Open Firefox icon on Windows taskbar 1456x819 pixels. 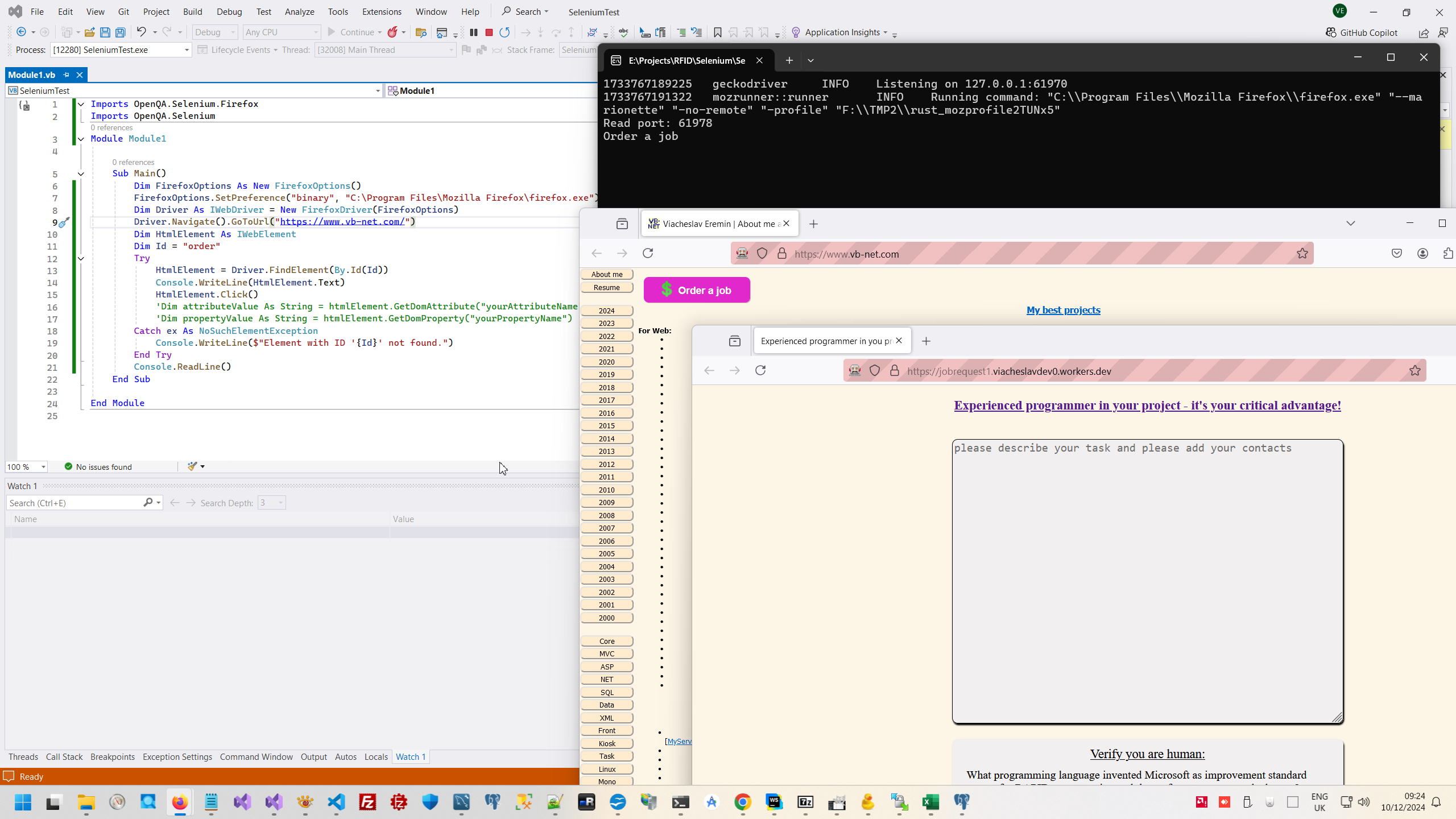tap(180, 802)
